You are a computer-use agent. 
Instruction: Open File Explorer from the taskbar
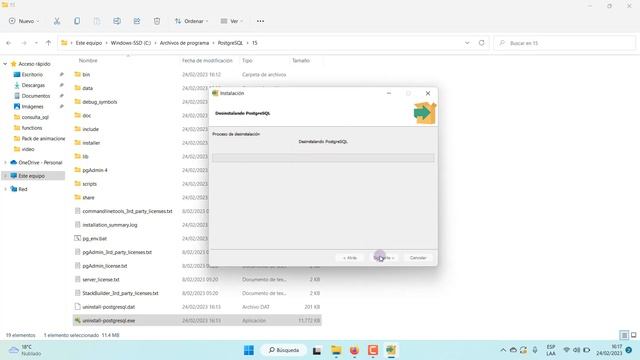click(336, 350)
